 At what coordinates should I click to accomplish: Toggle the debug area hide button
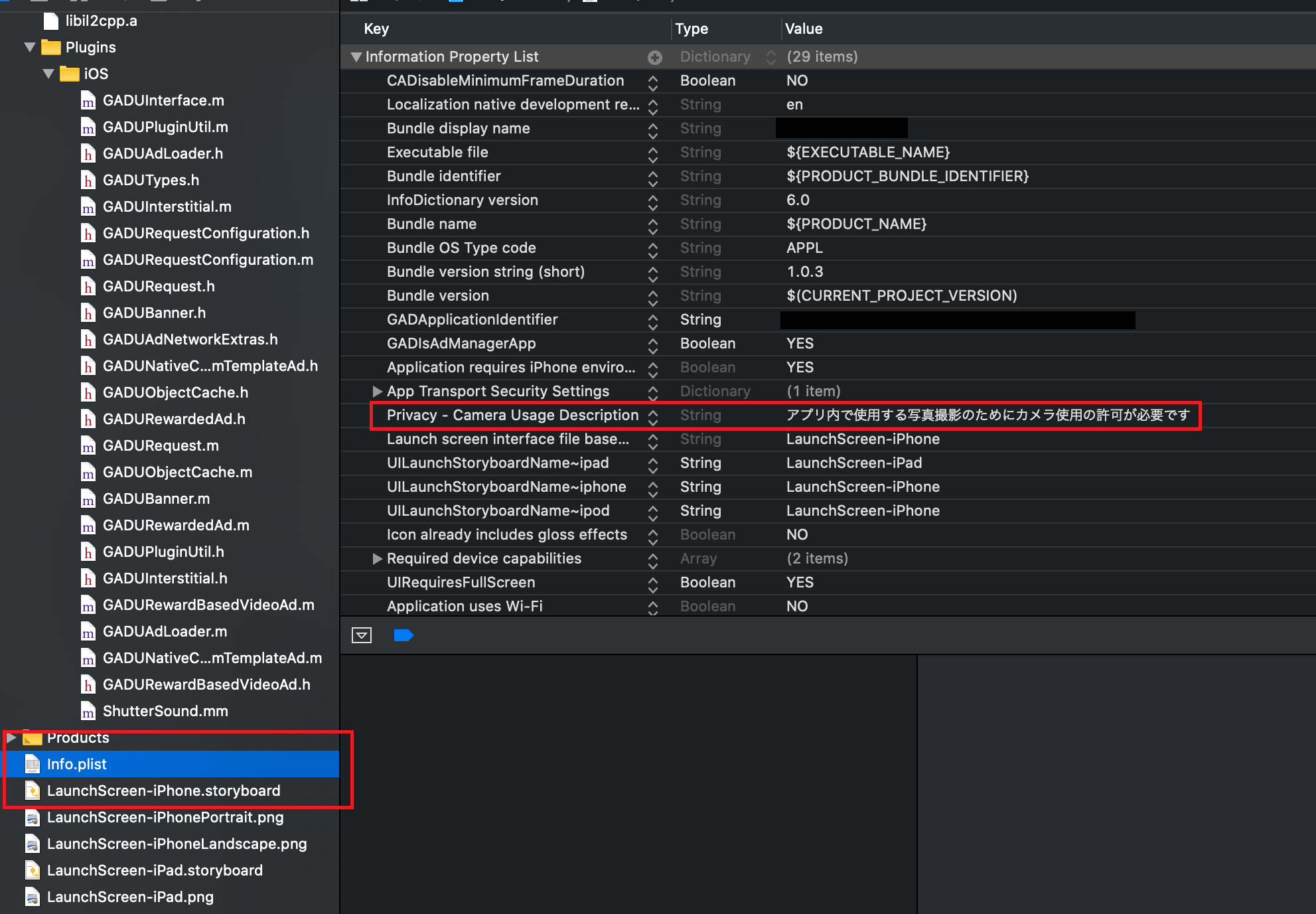click(362, 635)
